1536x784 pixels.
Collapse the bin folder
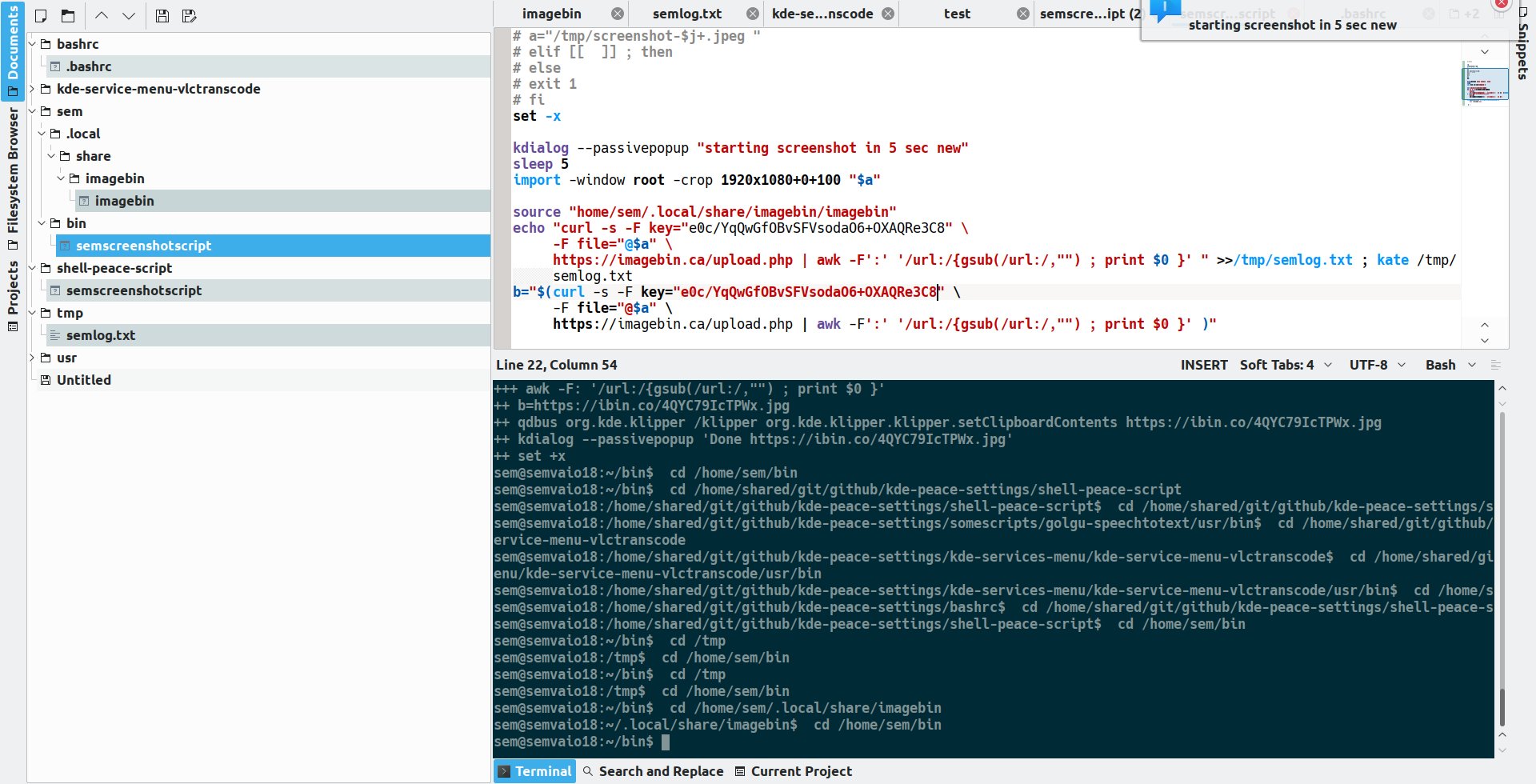tap(42, 223)
